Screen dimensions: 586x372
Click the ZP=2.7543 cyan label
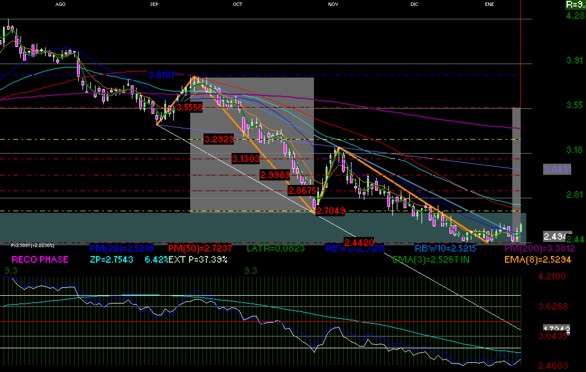pos(112,259)
